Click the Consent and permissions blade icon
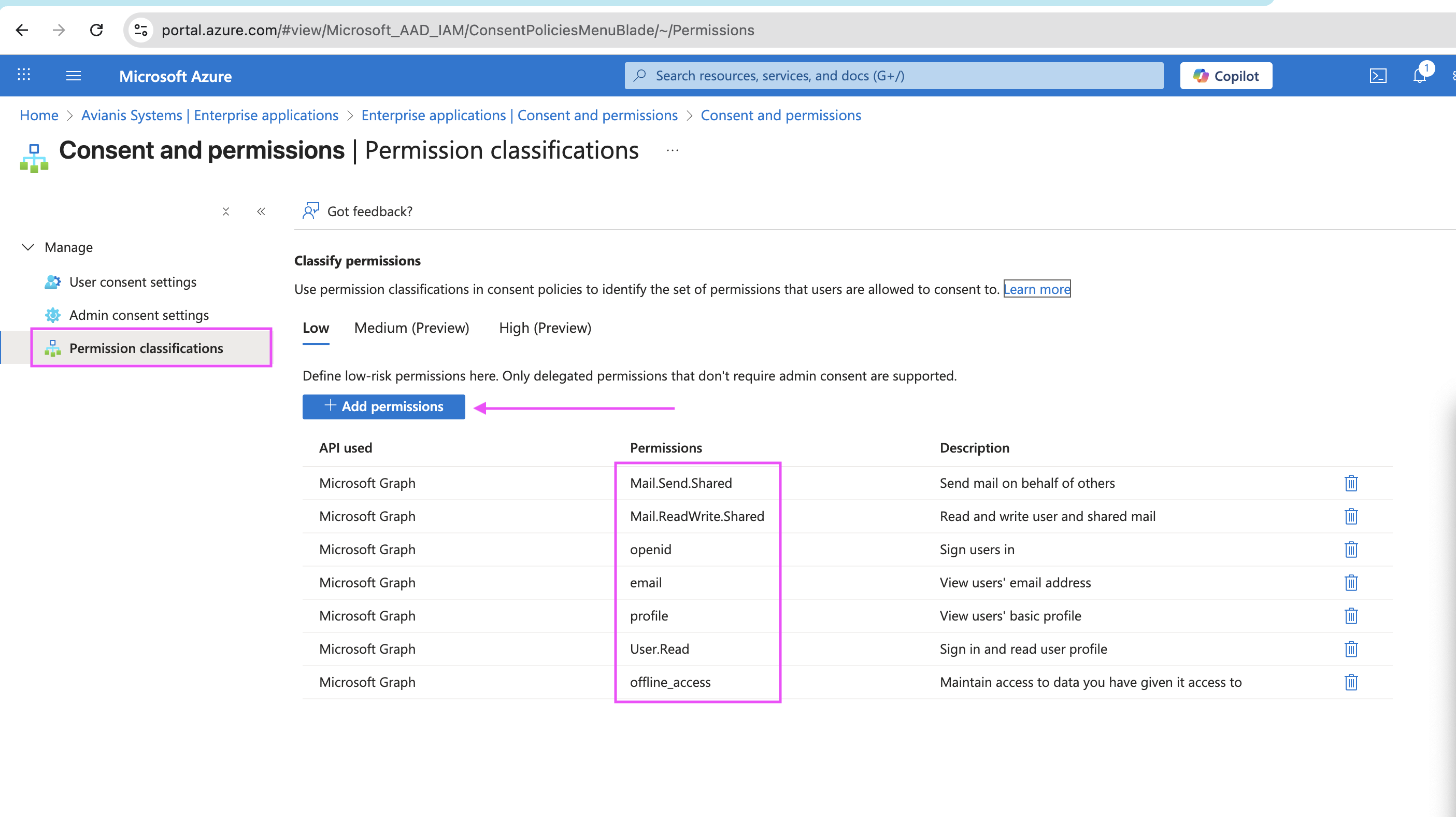 (34, 158)
